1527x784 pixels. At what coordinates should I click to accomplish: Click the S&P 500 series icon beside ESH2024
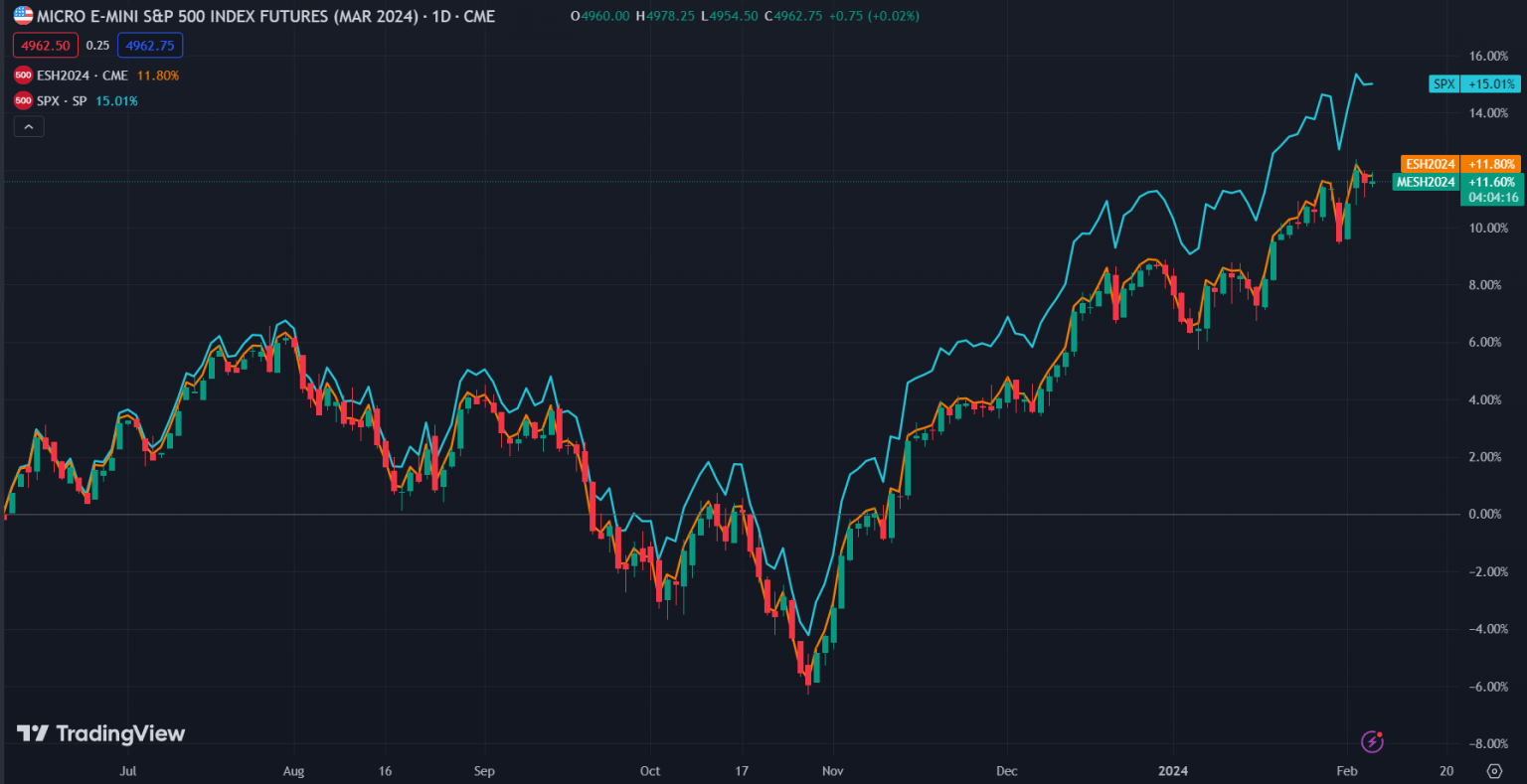21,75
